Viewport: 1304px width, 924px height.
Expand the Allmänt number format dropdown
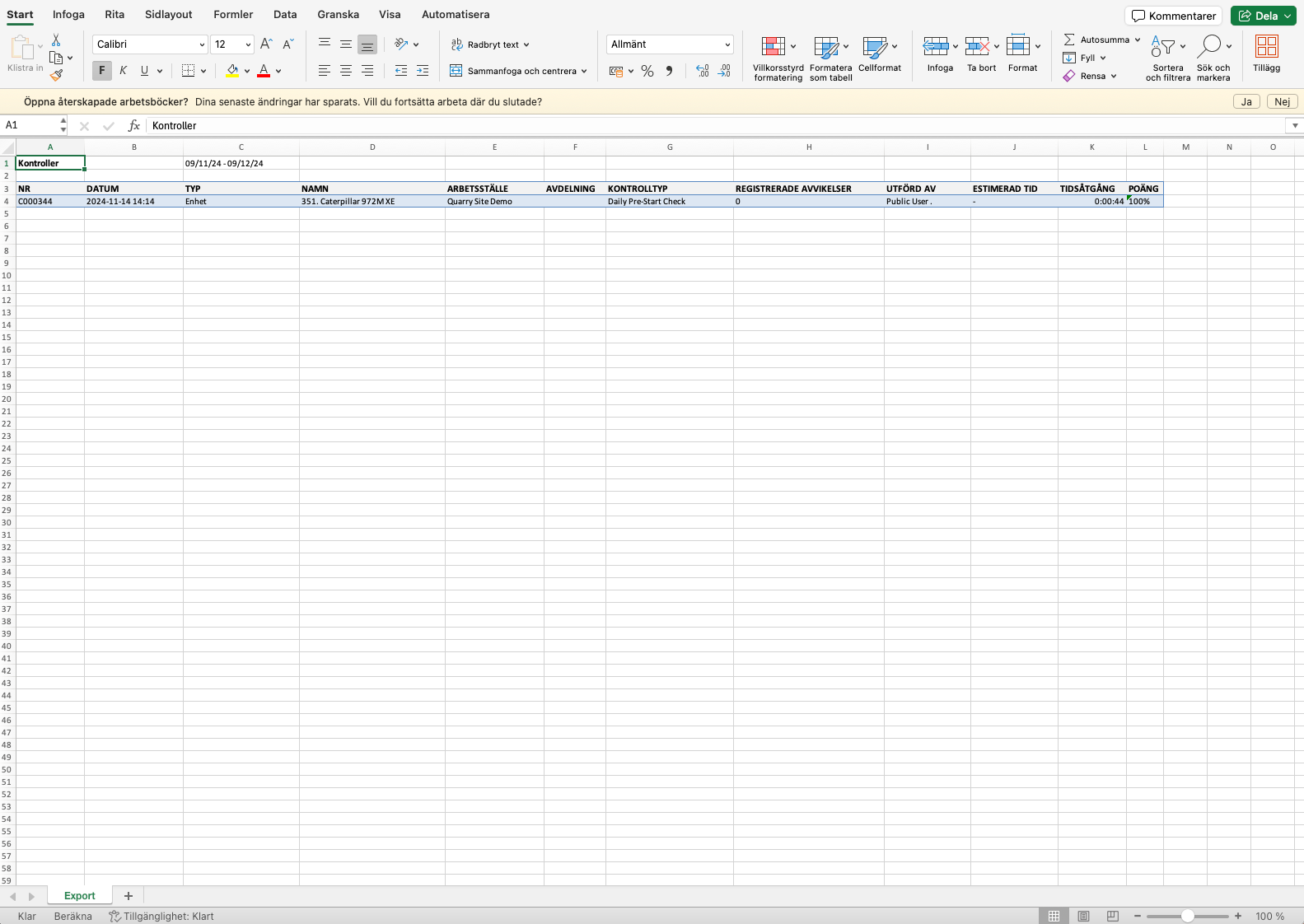pyautogui.click(x=727, y=44)
